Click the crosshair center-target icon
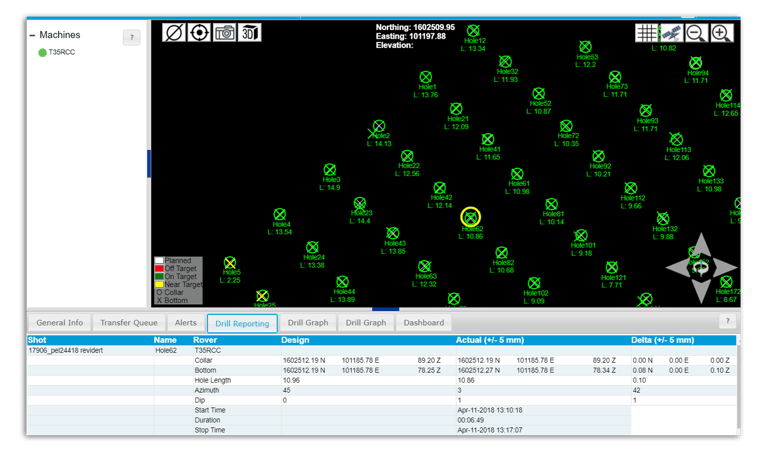Image resolution: width=768 pixels, height=452 pixels. pyautogui.click(x=199, y=33)
